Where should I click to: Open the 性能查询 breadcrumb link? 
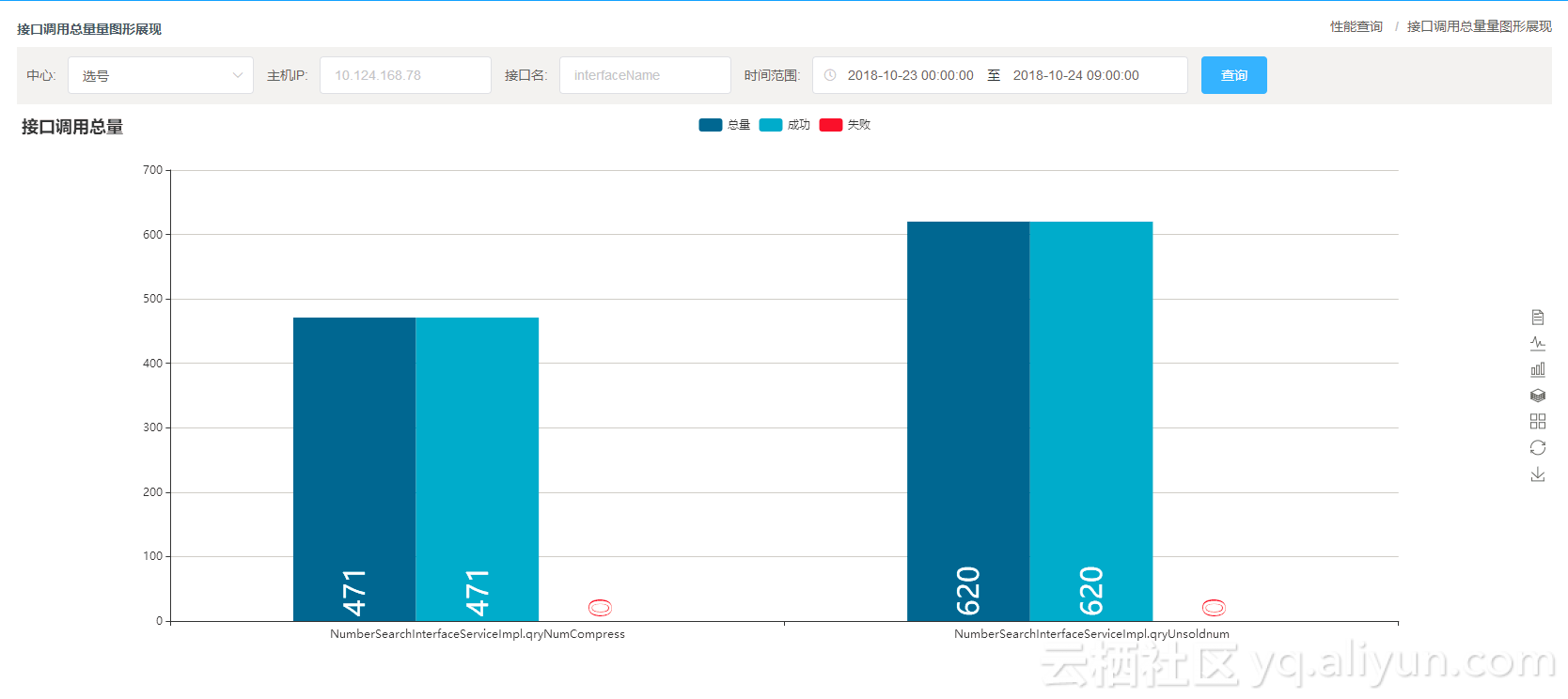pos(1356,26)
